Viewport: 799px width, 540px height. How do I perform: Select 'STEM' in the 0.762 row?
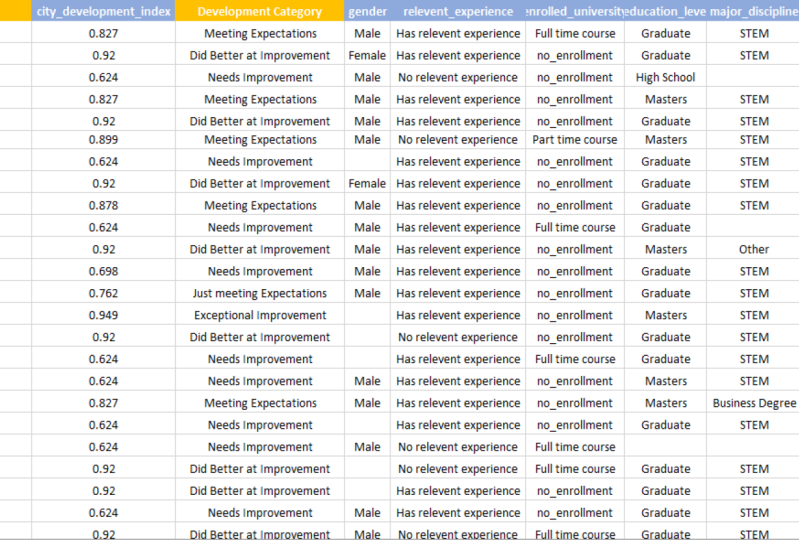[x=753, y=293]
